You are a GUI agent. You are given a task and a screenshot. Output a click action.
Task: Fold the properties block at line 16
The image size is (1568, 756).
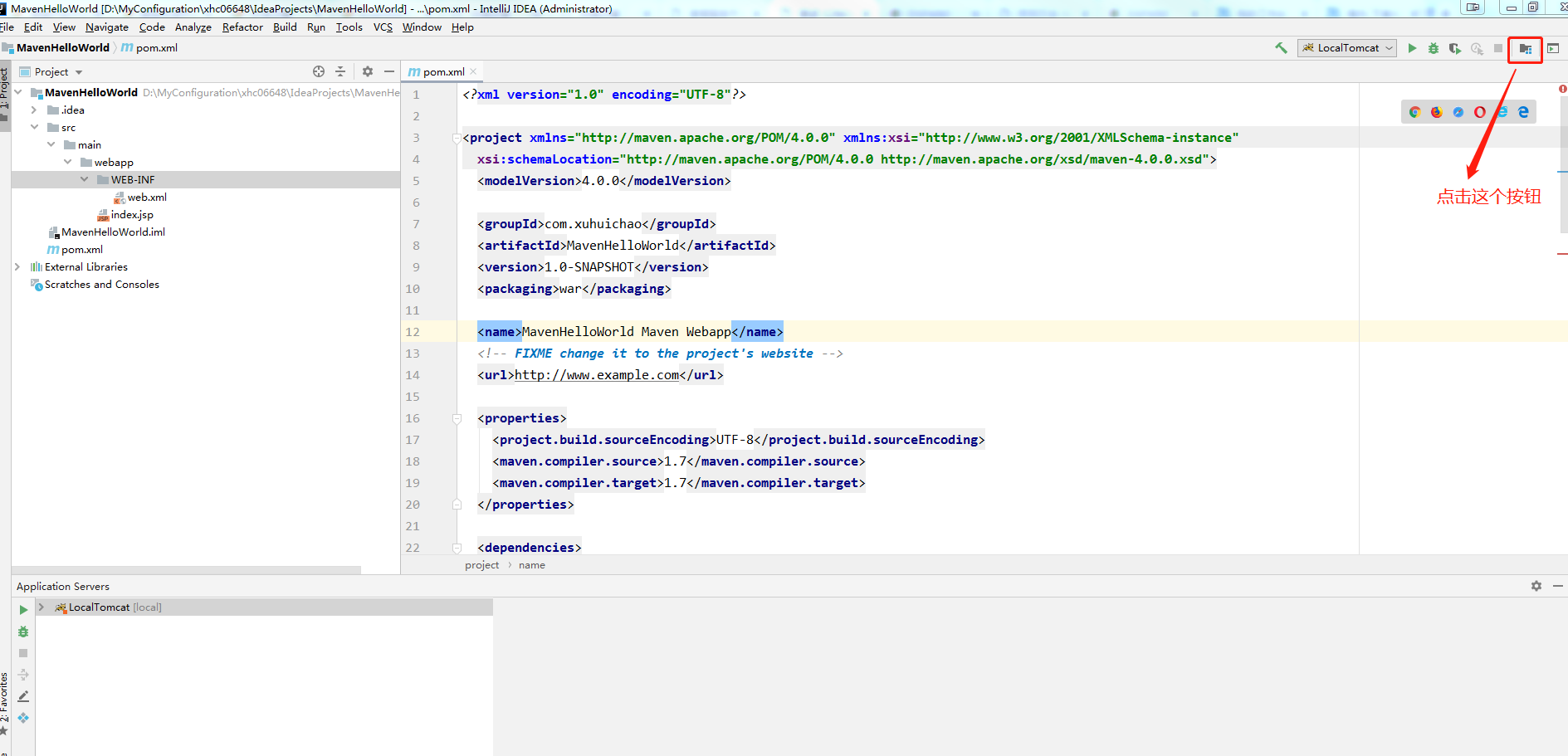click(457, 418)
